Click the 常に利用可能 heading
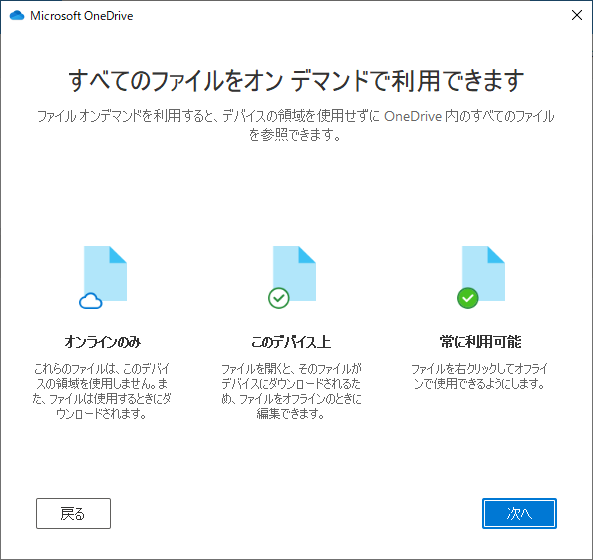Image resolution: width=593 pixels, height=560 pixels. pos(480,342)
